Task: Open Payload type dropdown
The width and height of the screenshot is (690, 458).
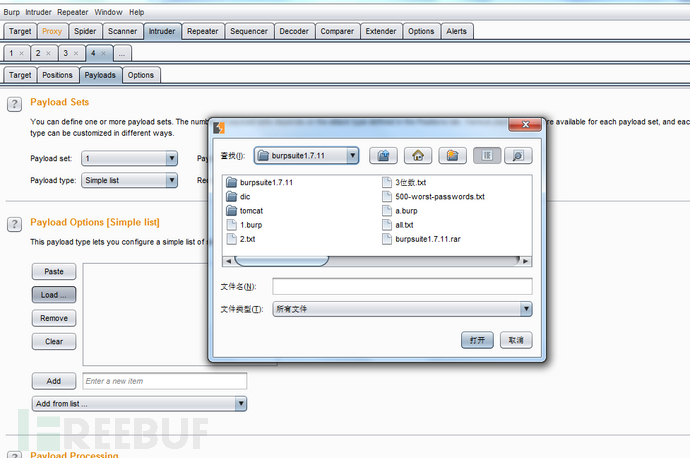Action: coord(172,180)
